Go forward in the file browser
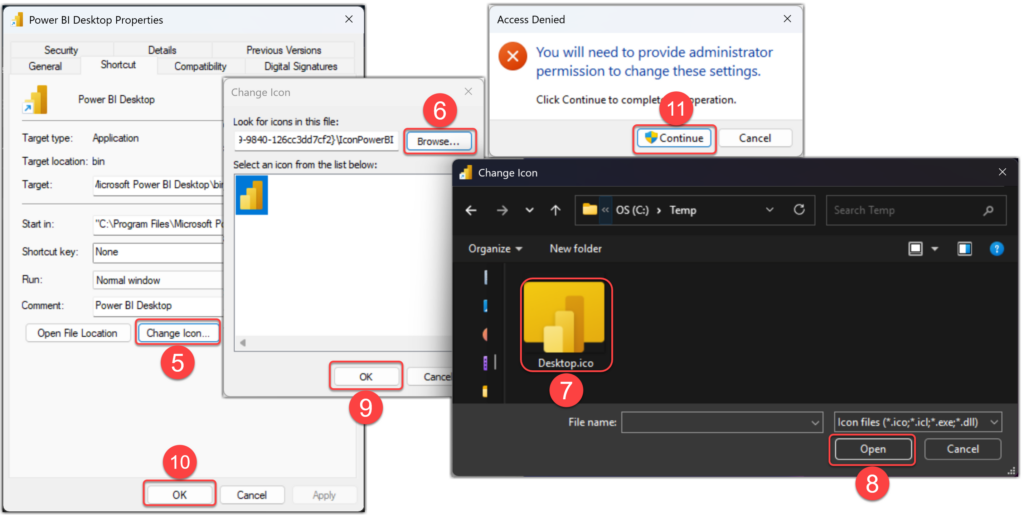 502,210
